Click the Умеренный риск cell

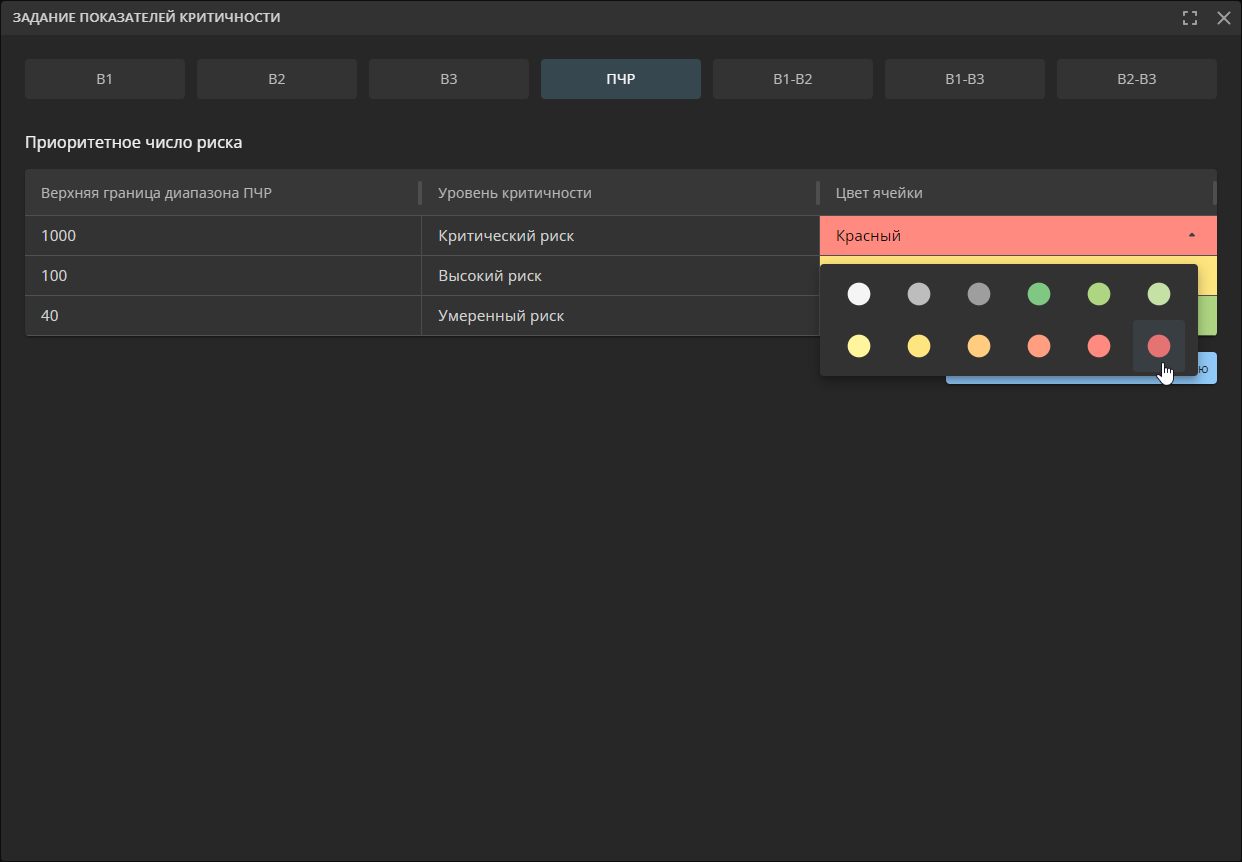click(x=620, y=316)
